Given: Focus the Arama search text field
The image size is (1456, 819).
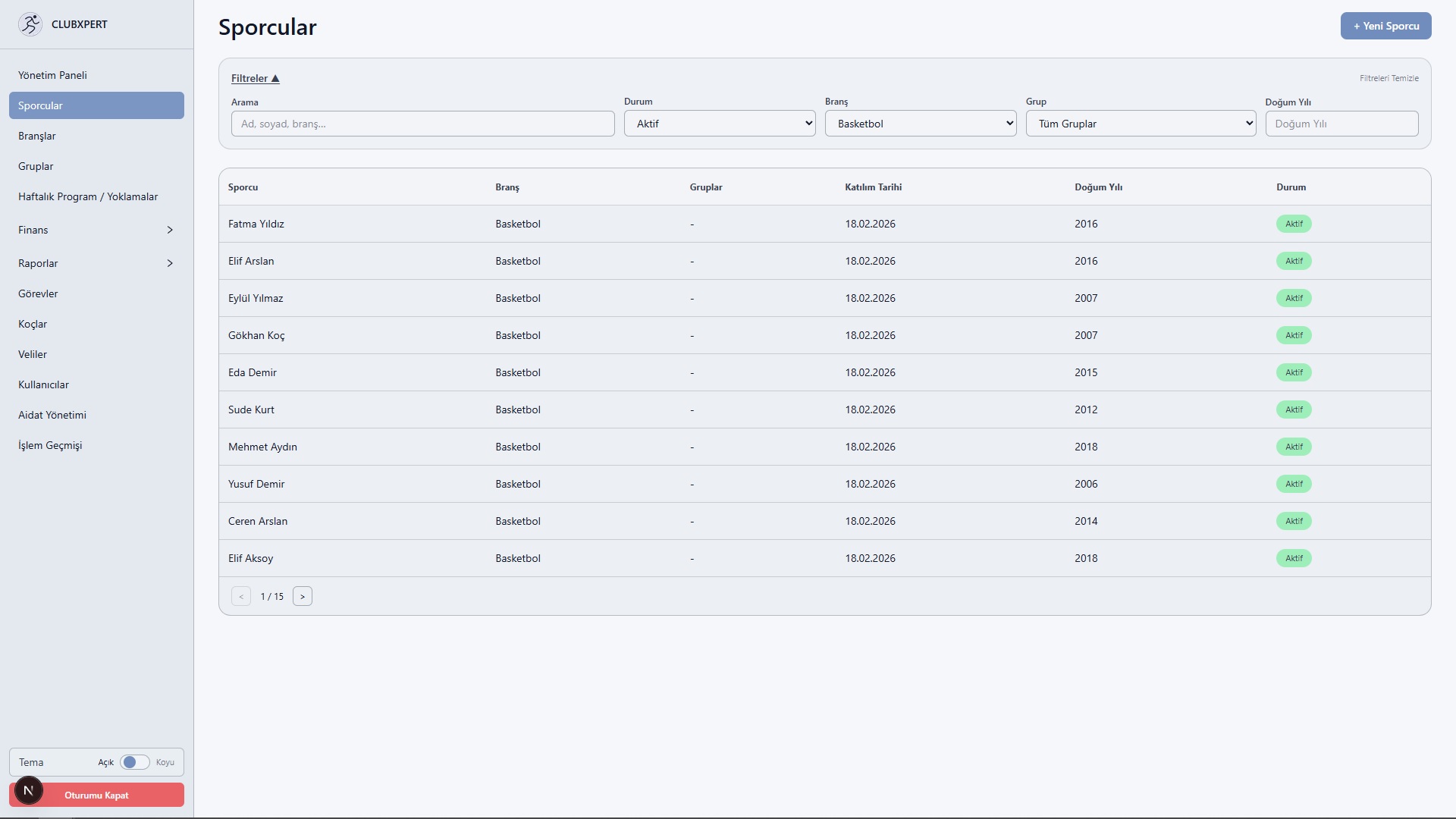Looking at the screenshot, I should (422, 124).
